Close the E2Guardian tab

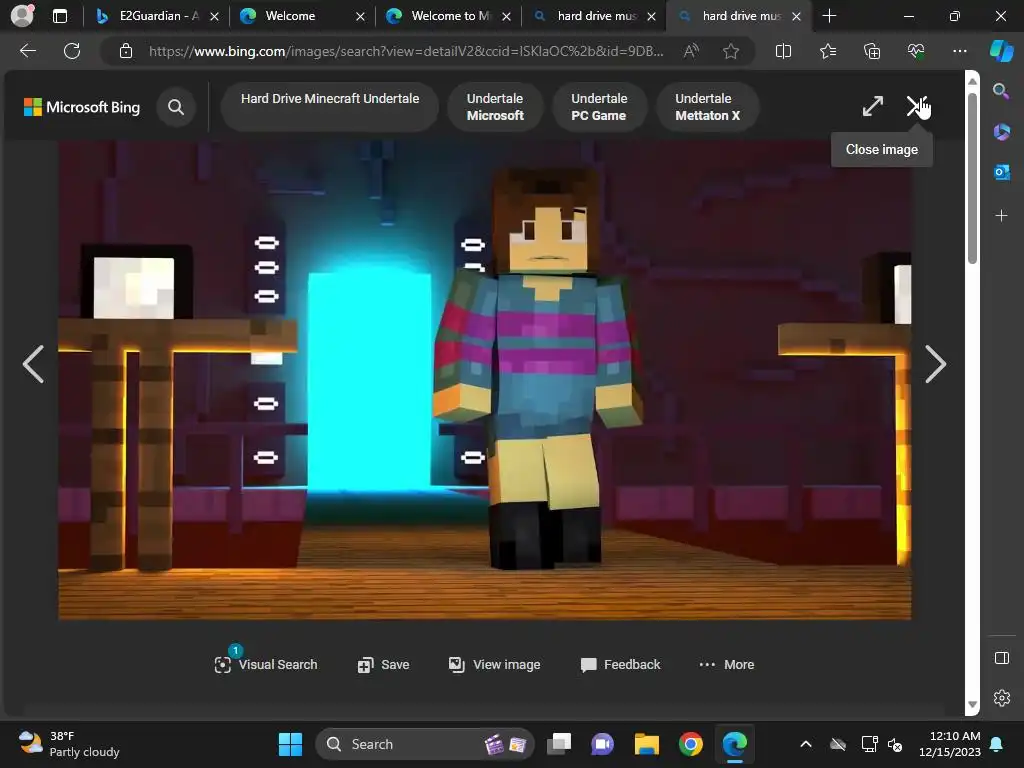tap(214, 16)
